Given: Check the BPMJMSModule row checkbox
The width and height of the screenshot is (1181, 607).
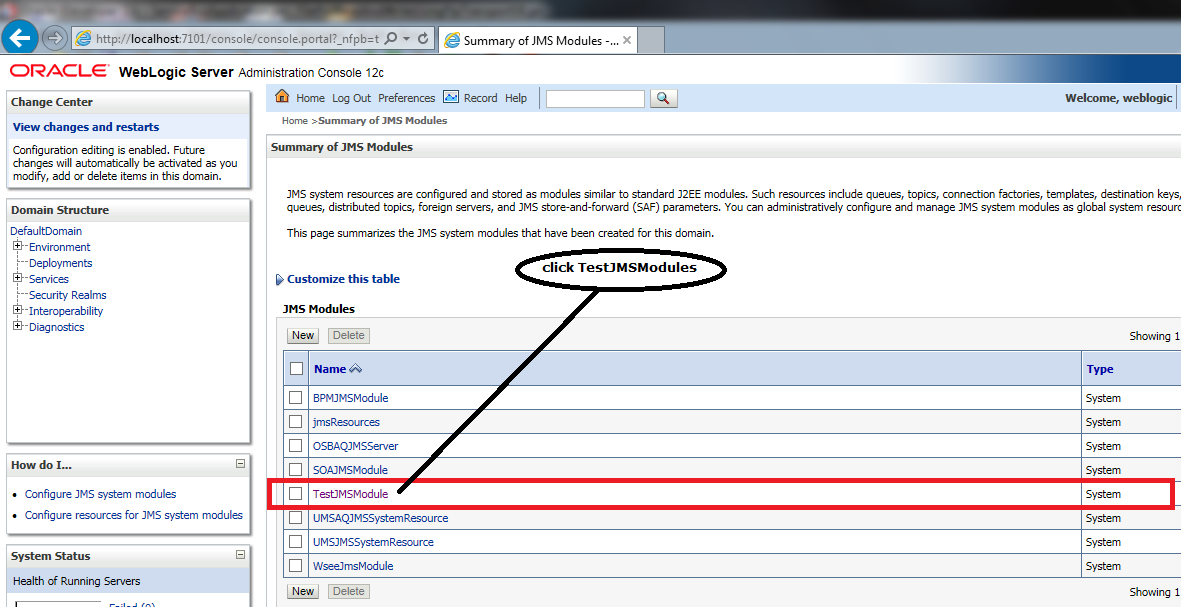Looking at the screenshot, I should coord(296,398).
